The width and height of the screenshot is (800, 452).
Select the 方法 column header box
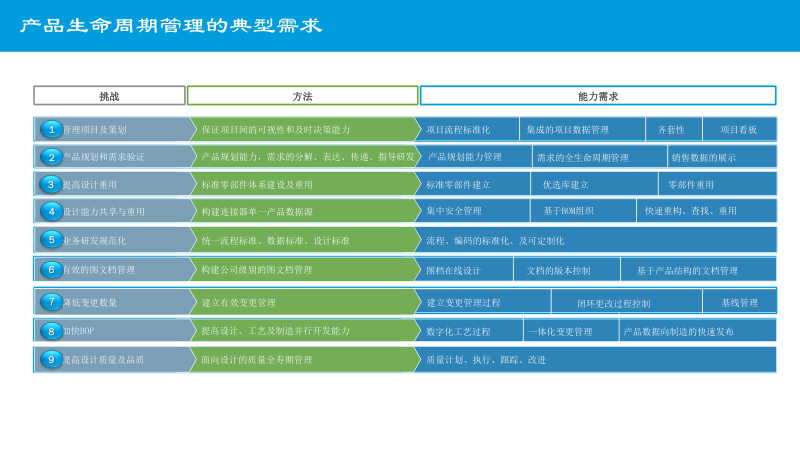coord(303,96)
